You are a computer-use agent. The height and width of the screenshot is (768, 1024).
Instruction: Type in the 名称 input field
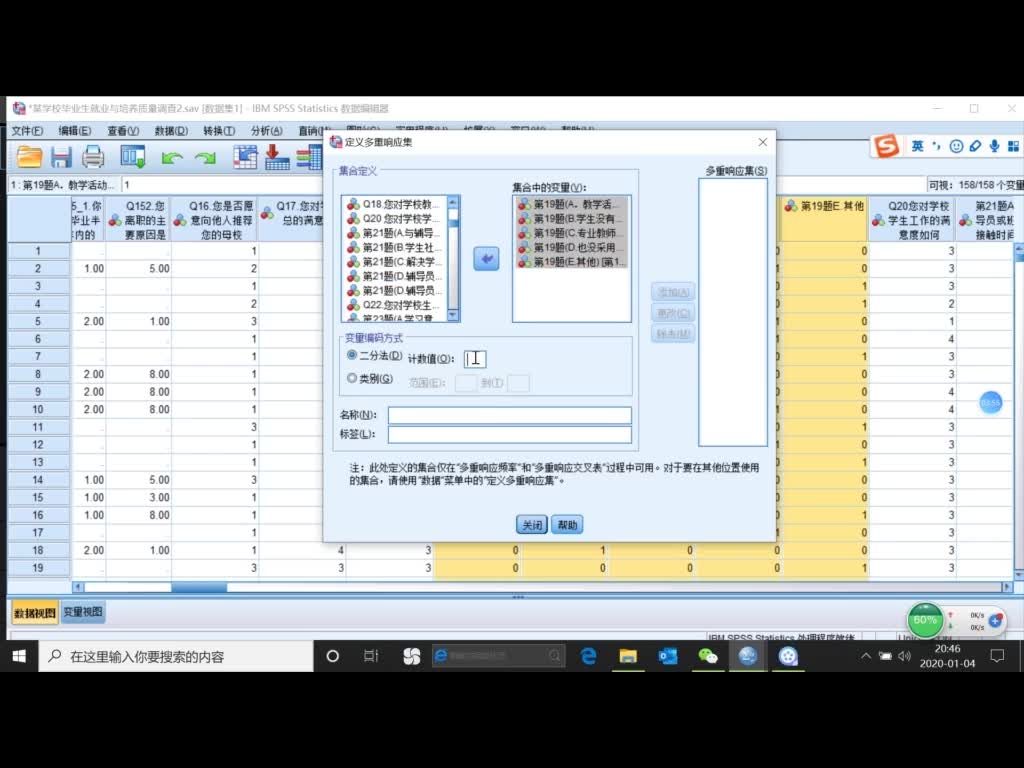click(x=510, y=414)
